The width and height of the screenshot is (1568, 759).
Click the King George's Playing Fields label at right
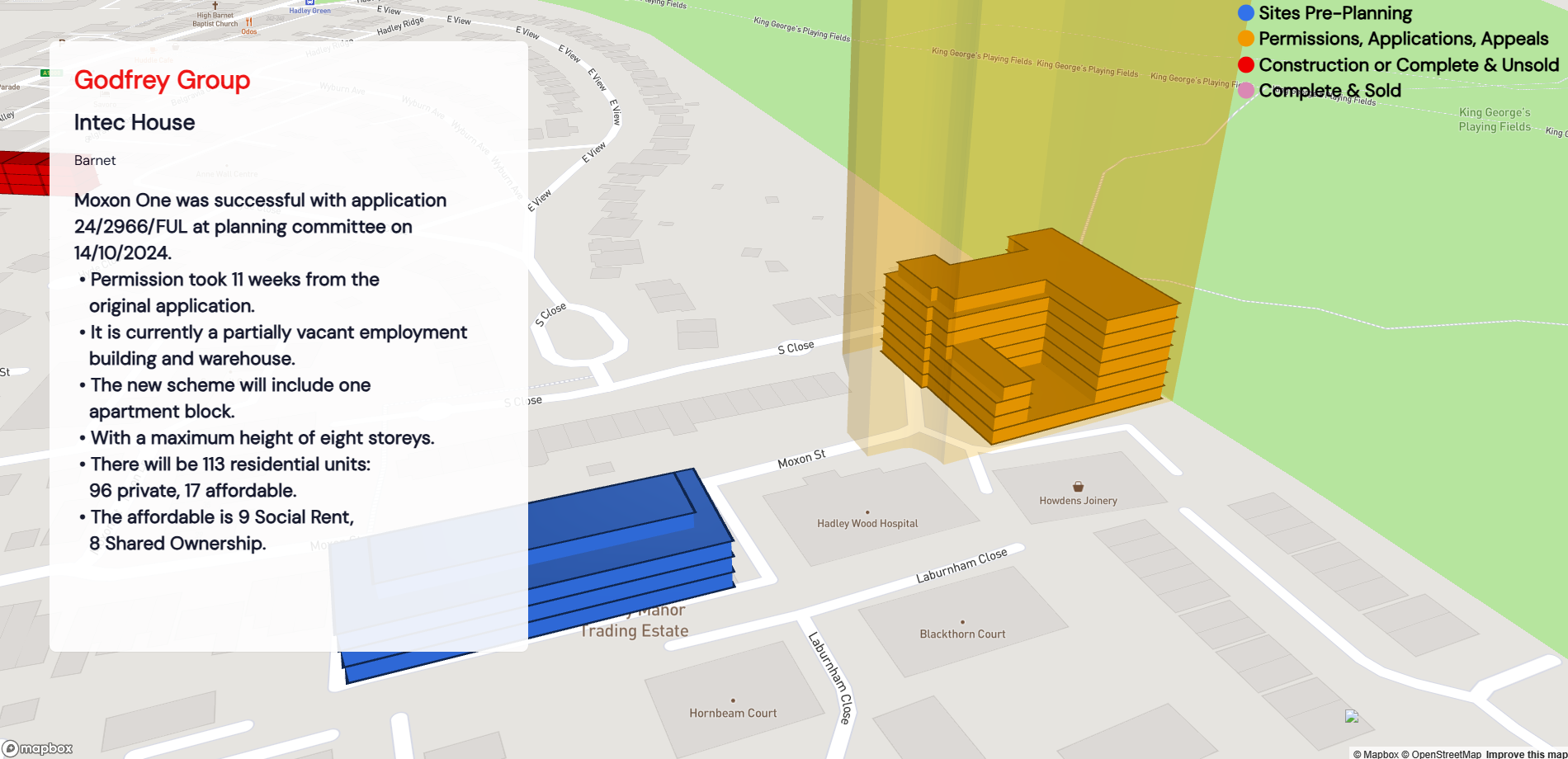(1495, 120)
